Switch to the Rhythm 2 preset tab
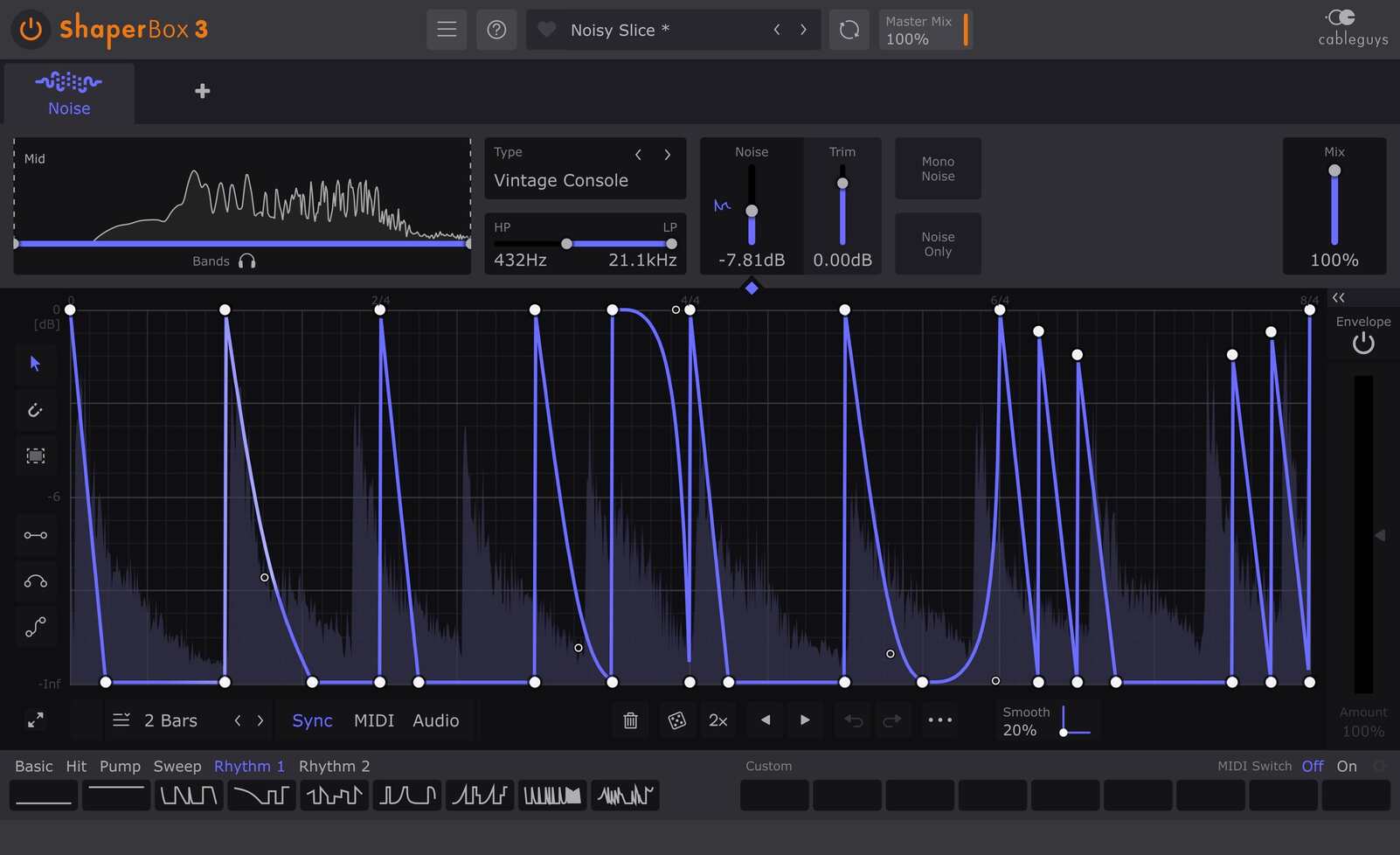 [x=334, y=765]
